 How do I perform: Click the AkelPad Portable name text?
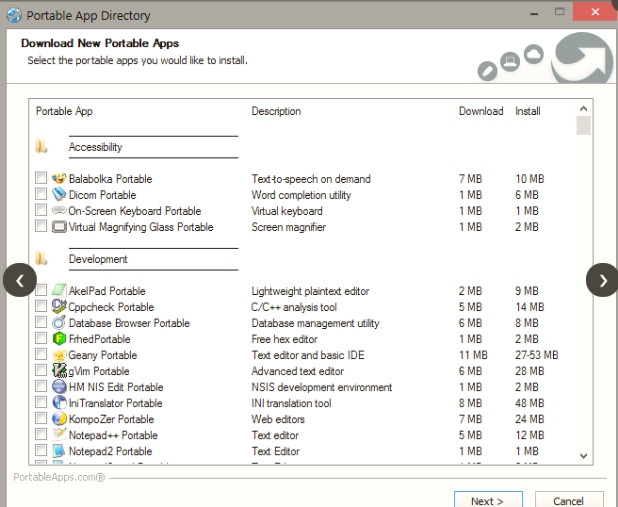[x=107, y=291]
